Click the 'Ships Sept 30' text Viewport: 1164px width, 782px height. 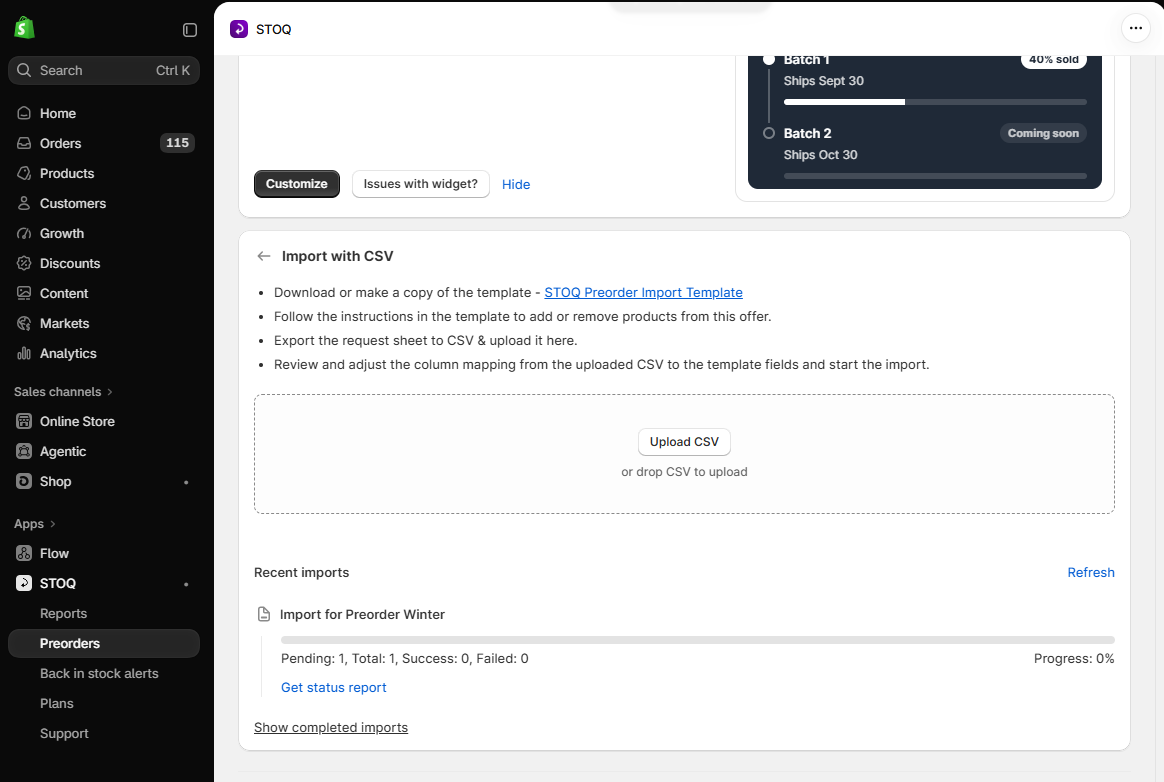(824, 81)
